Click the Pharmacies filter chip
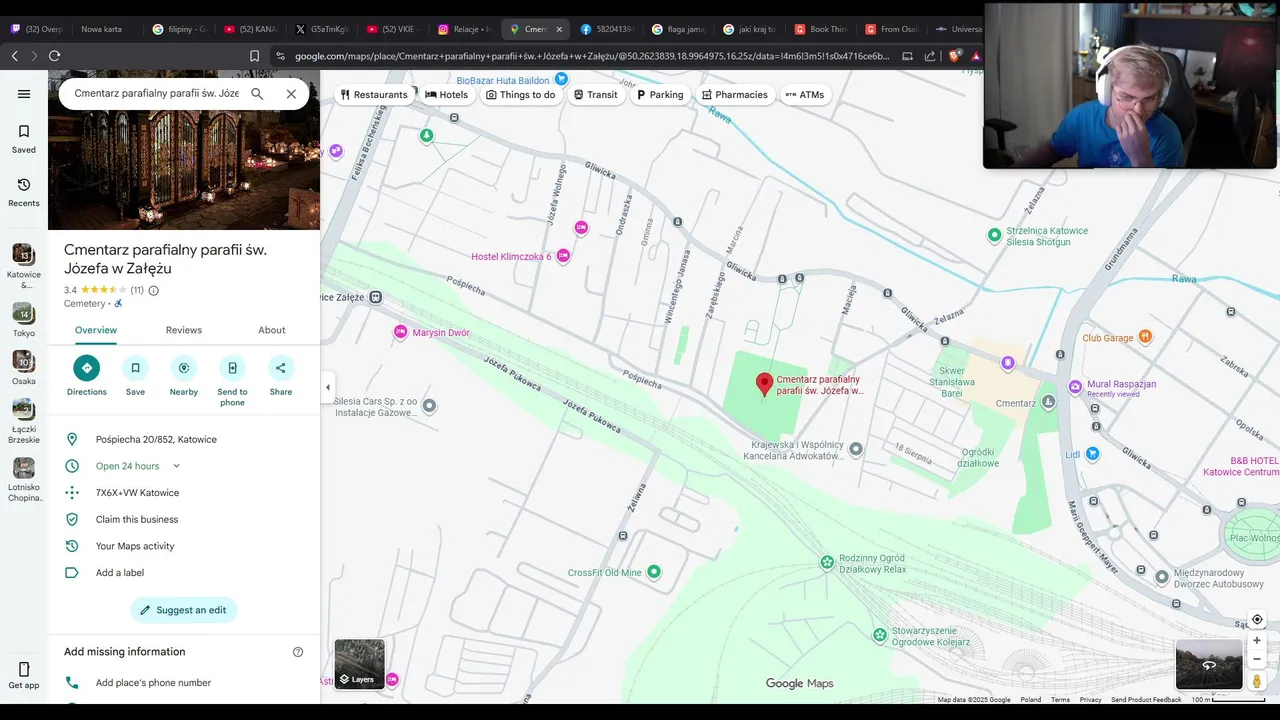 (735, 95)
